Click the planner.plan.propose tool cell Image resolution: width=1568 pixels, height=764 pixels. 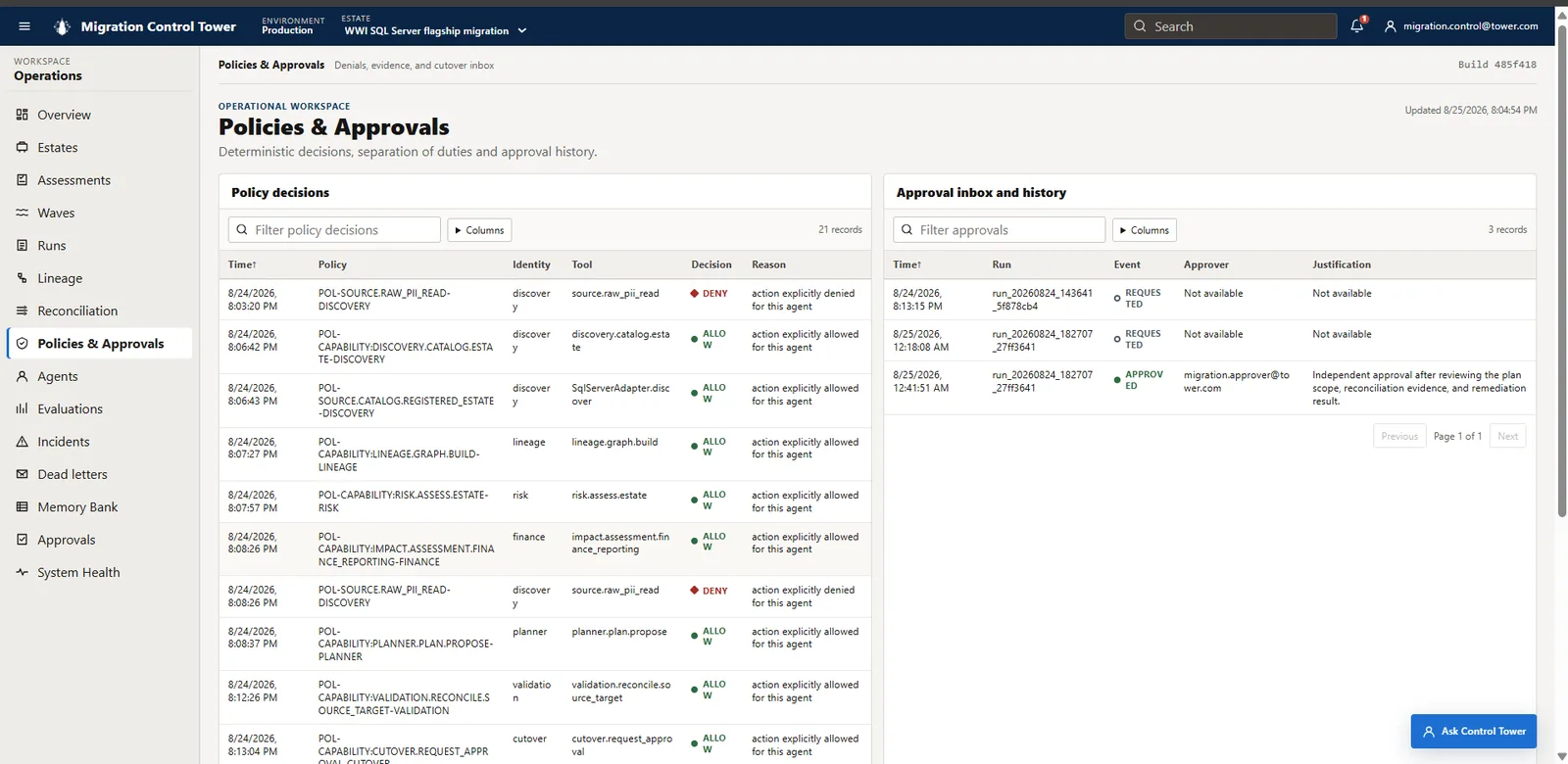click(619, 632)
